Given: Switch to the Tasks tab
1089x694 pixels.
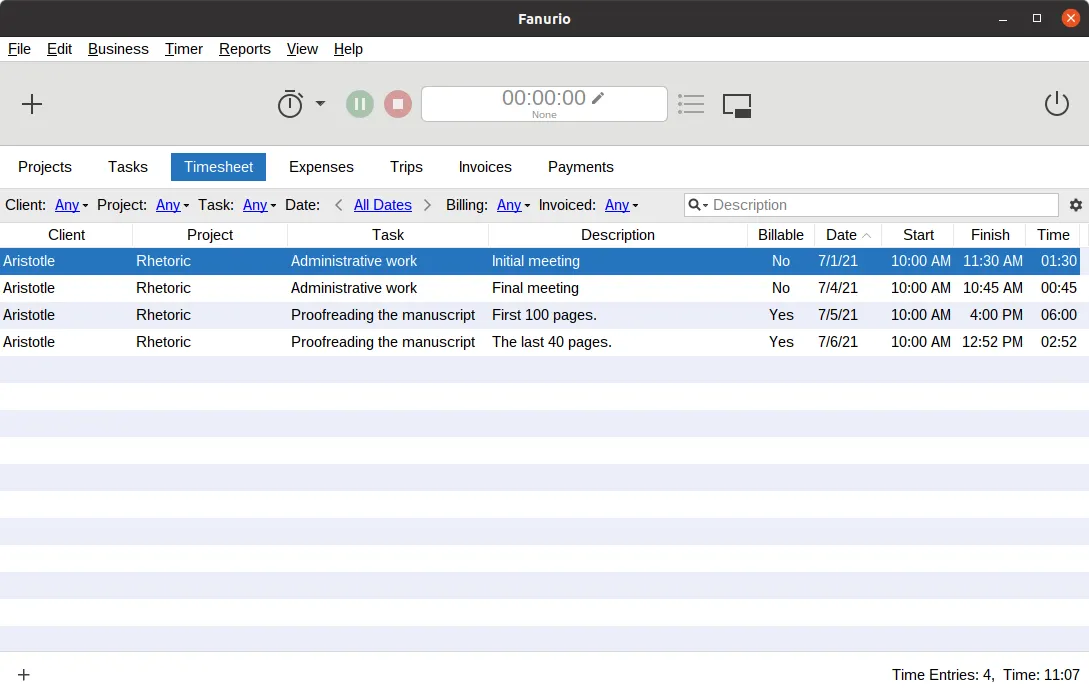Looking at the screenshot, I should [128, 167].
